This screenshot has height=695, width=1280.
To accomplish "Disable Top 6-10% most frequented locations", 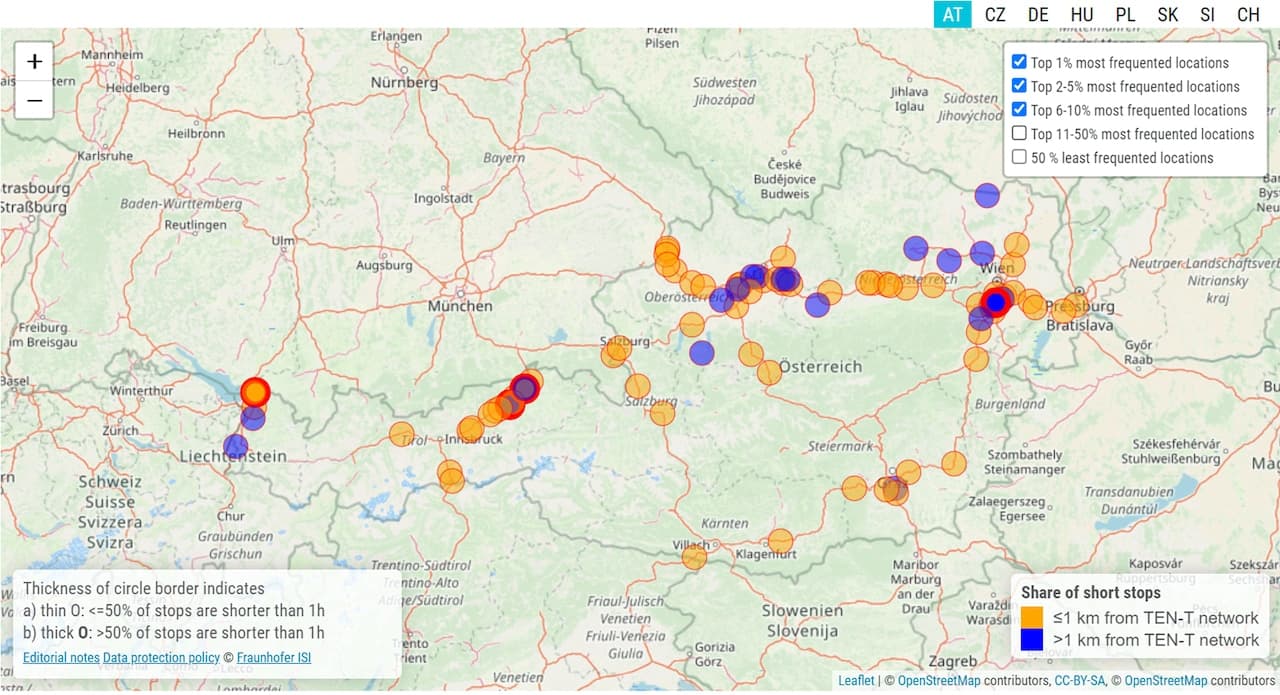I will pos(1019,110).
